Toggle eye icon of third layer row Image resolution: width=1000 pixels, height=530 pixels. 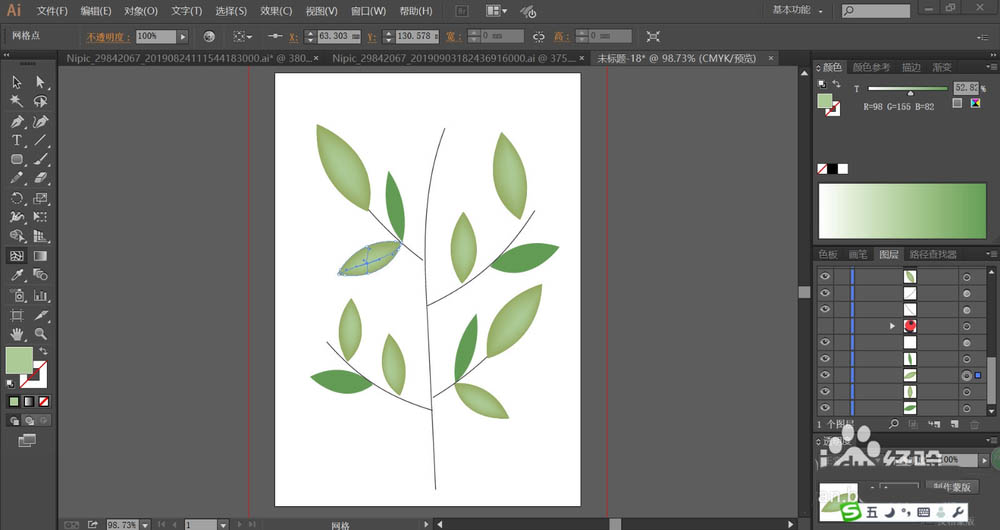click(825, 309)
